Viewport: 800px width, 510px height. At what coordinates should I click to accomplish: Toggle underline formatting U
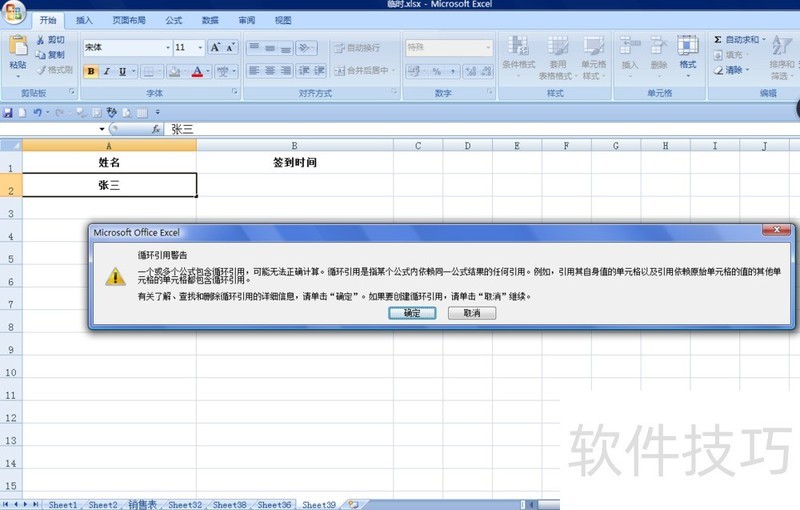pos(122,71)
